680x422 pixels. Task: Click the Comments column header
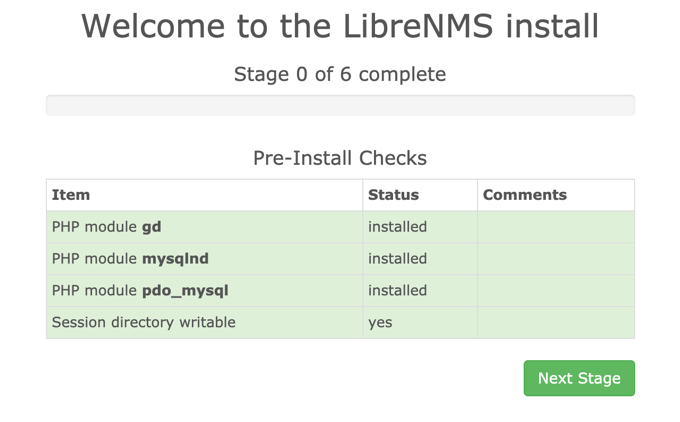pyautogui.click(x=525, y=195)
